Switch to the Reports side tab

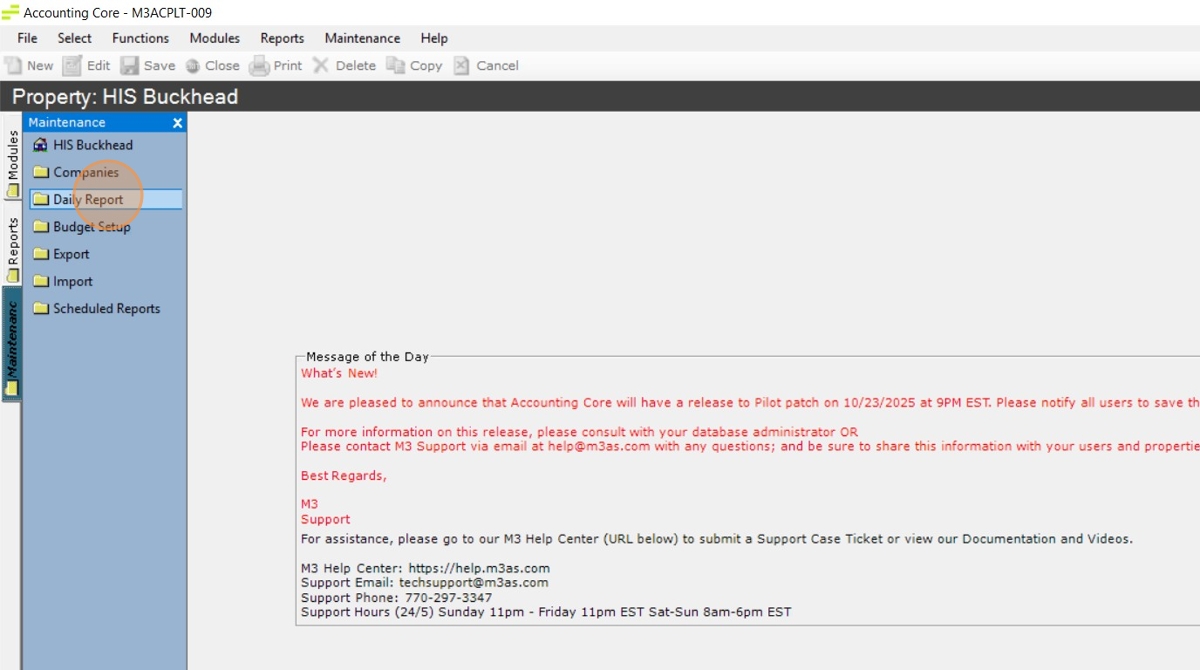point(12,248)
